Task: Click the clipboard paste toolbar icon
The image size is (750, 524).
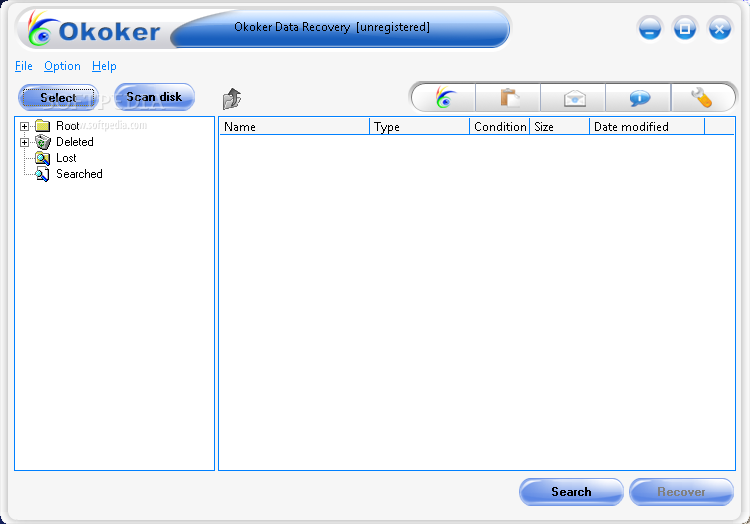Action: pyautogui.click(x=509, y=98)
